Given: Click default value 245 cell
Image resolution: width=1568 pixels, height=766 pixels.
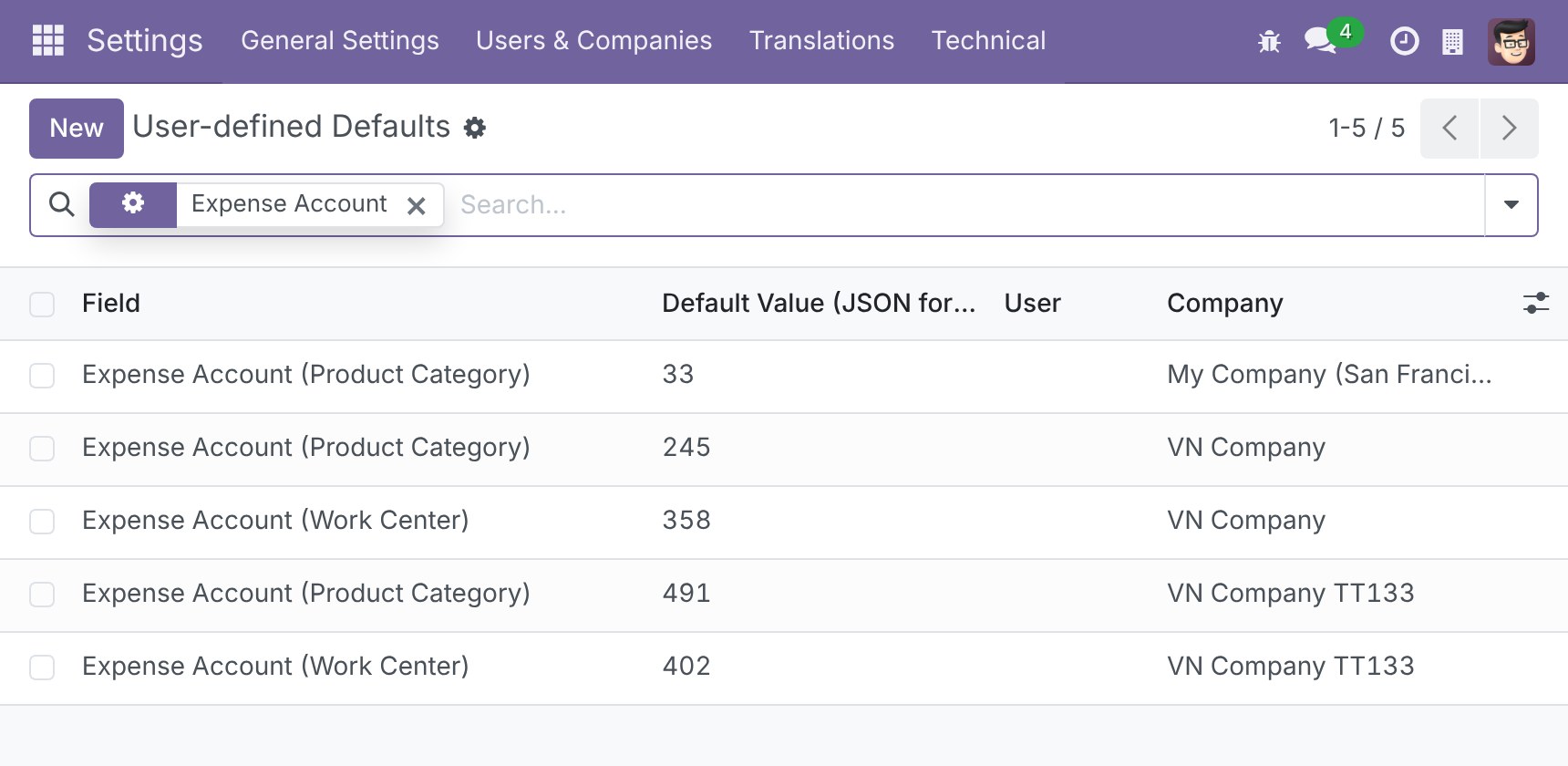Looking at the screenshot, I should click(x=686, y=447).
